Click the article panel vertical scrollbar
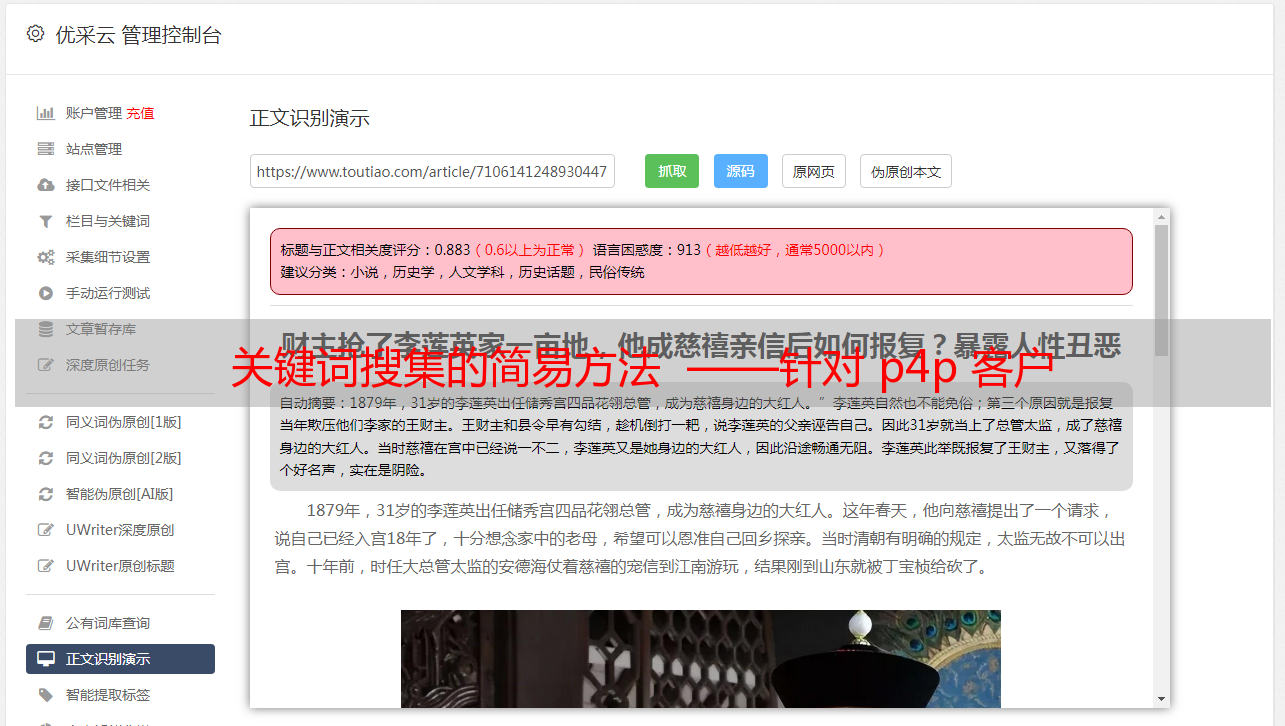 pos(1161,458)
